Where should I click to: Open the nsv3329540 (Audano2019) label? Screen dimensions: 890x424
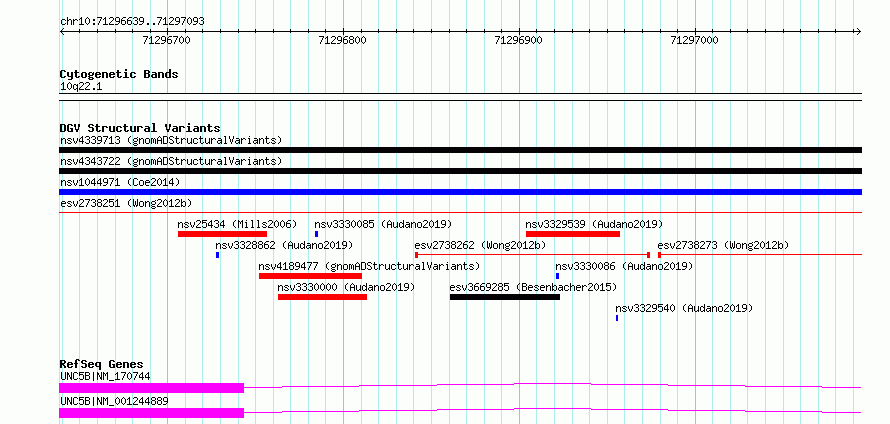coord(684,308)
